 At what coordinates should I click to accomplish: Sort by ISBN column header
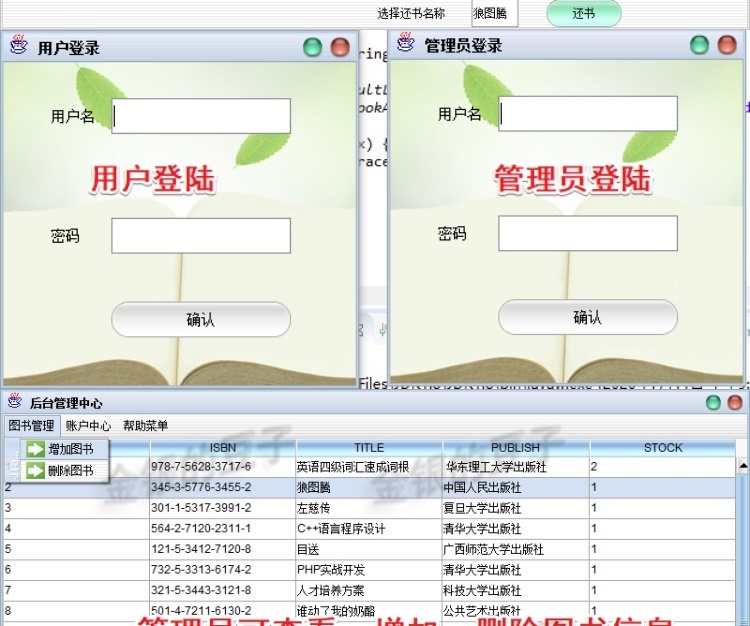click(223, 448)
